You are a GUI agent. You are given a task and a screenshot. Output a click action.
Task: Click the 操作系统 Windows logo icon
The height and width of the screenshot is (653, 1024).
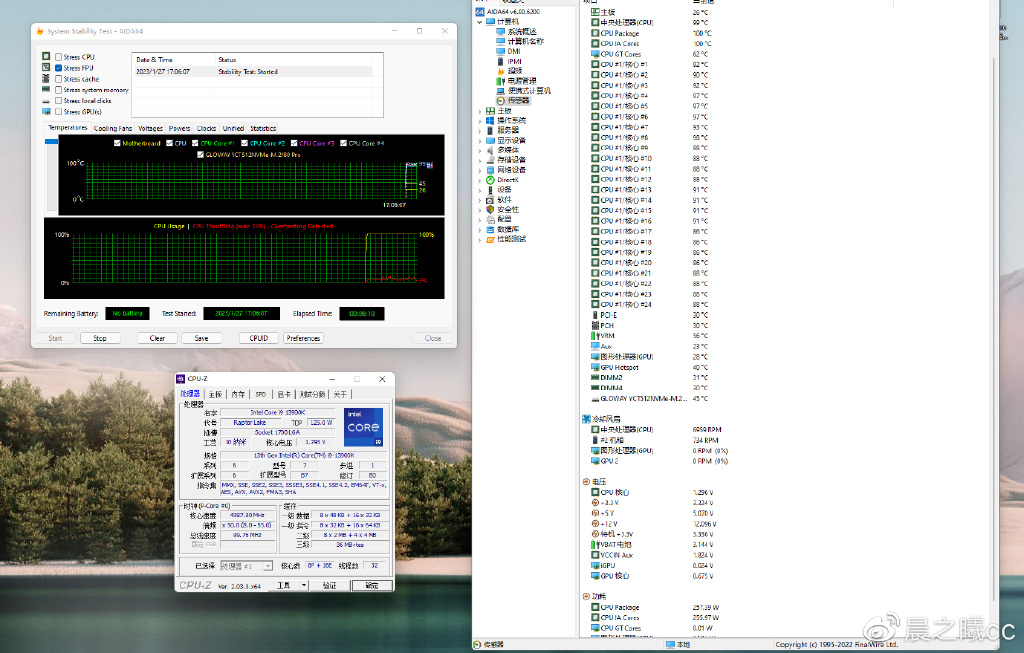490,120
